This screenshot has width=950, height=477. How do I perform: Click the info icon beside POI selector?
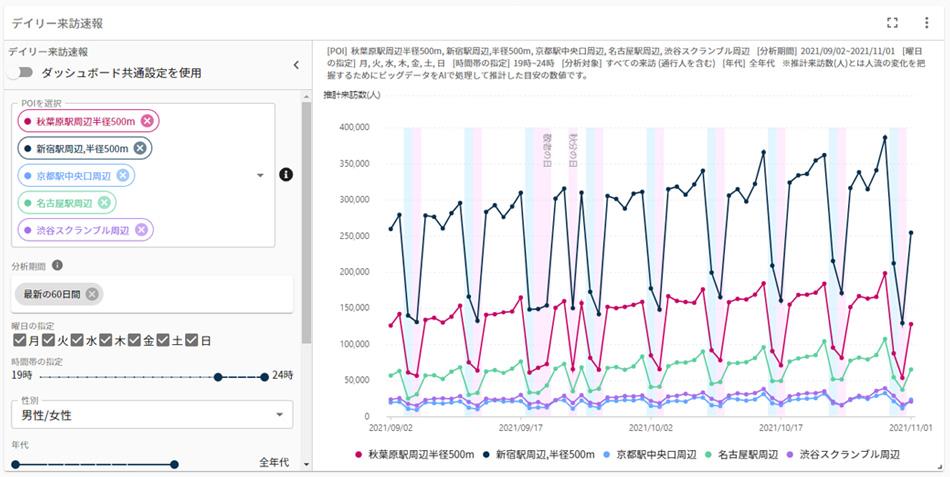coord(285,175)
